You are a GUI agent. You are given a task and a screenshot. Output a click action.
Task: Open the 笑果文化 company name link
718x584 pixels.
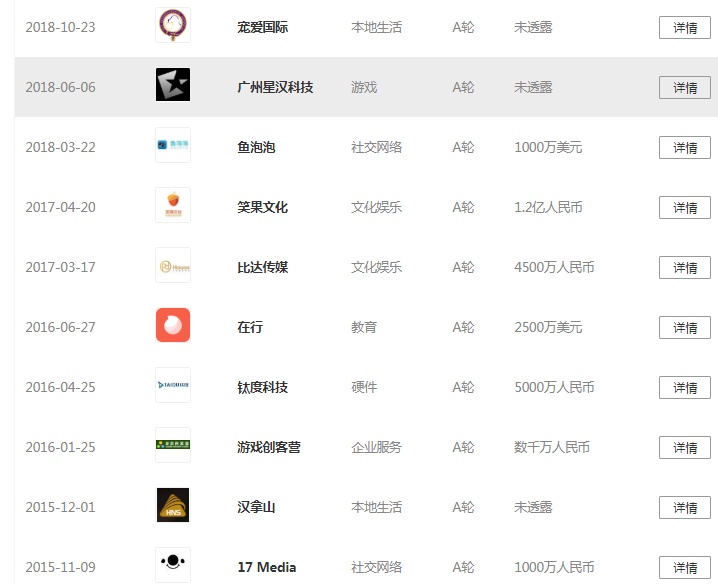[262, 207]
